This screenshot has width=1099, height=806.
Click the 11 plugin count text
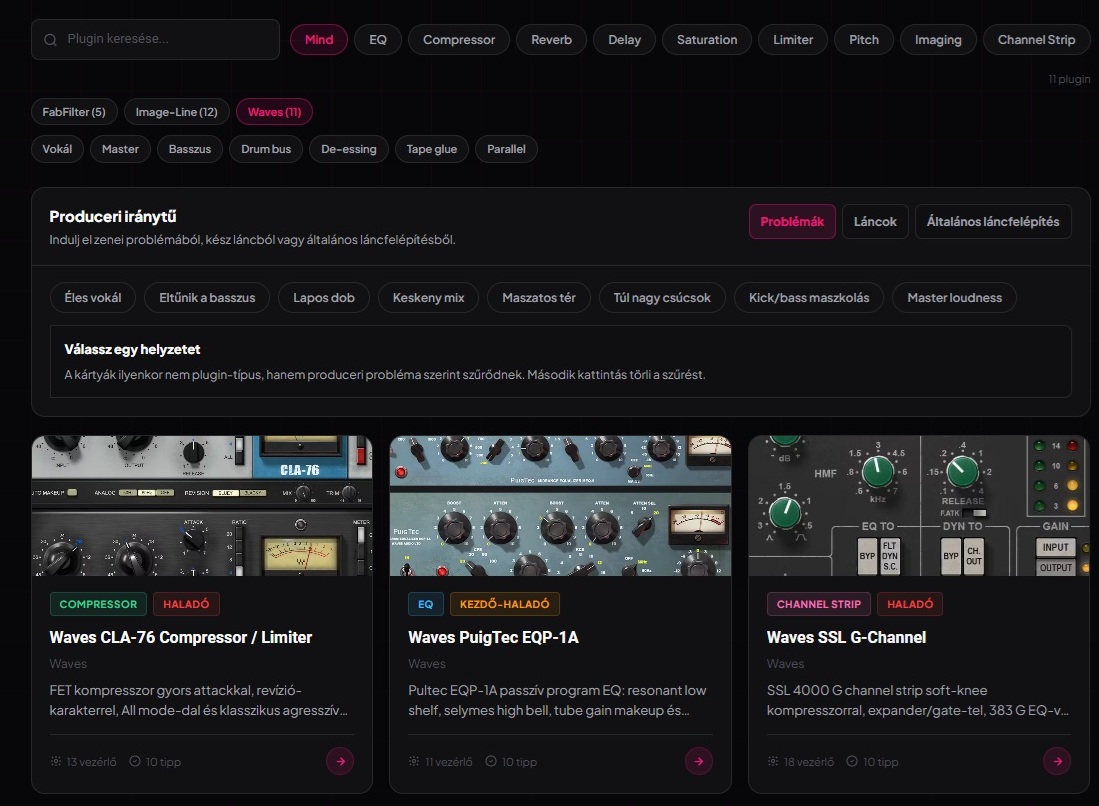pyautogui.click(x=1069, y=79)
